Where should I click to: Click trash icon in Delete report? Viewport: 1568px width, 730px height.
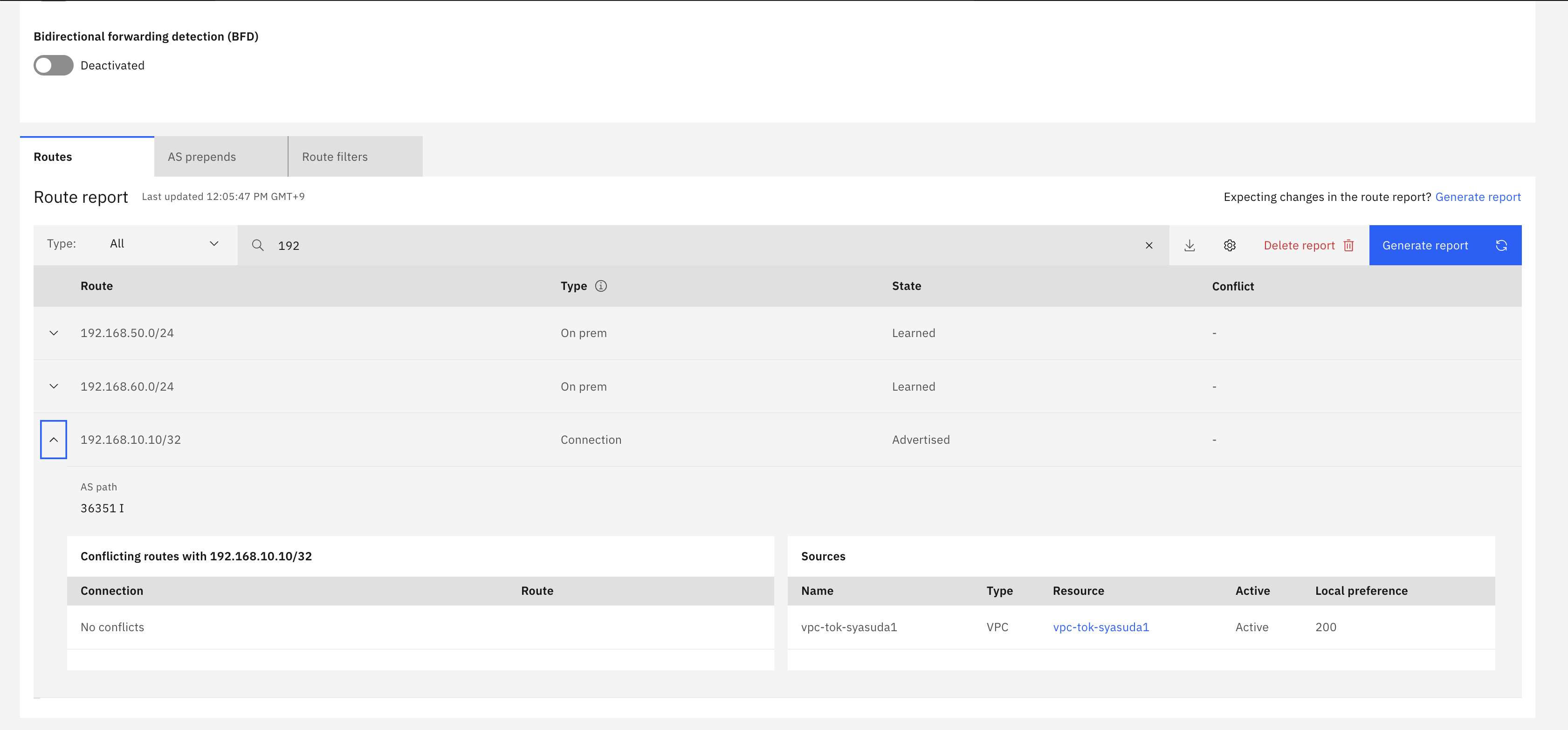pos(1349,245)
